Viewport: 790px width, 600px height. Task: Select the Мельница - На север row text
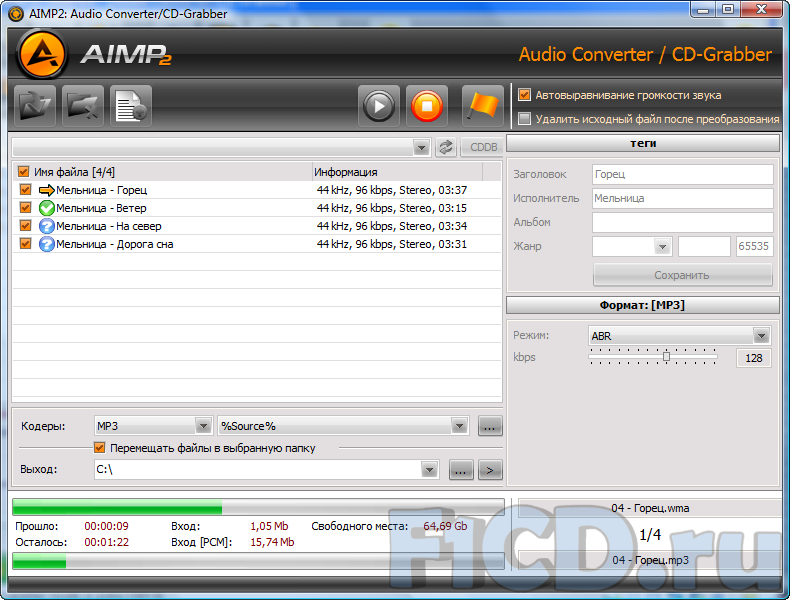coord(109,226)
